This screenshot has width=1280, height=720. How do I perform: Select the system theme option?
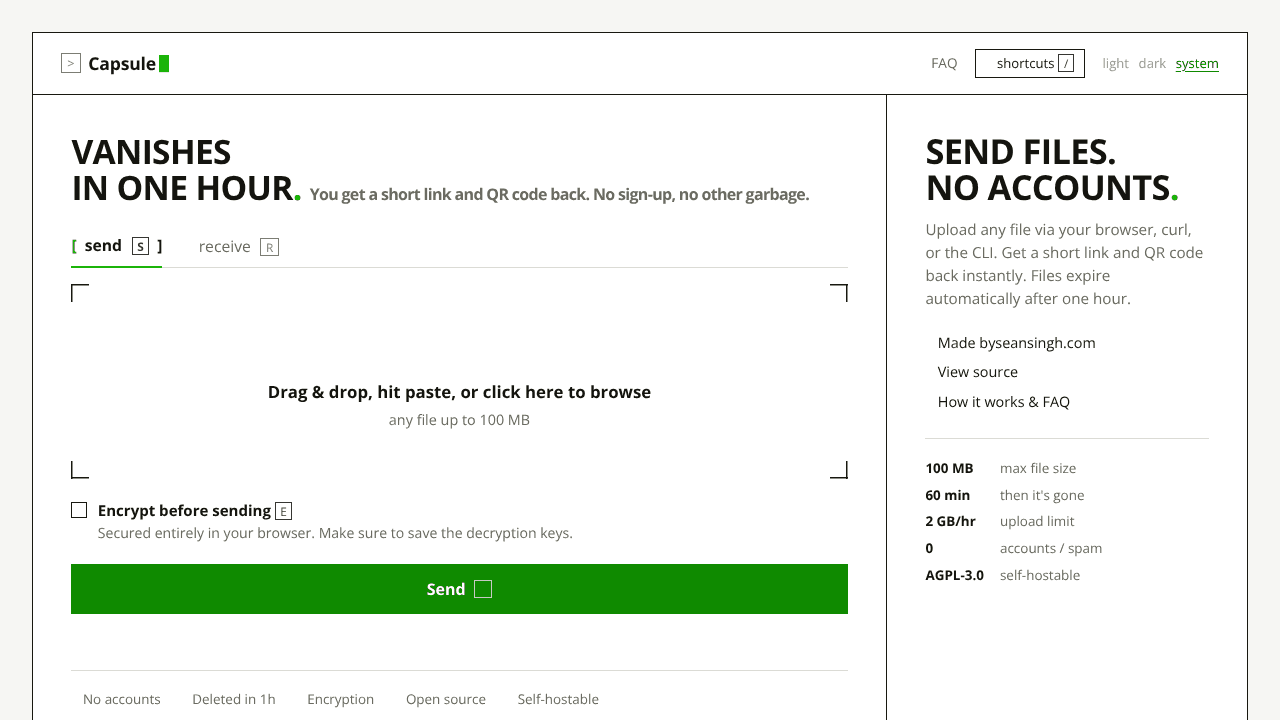pyautogui.click(x=1197, y=63)
